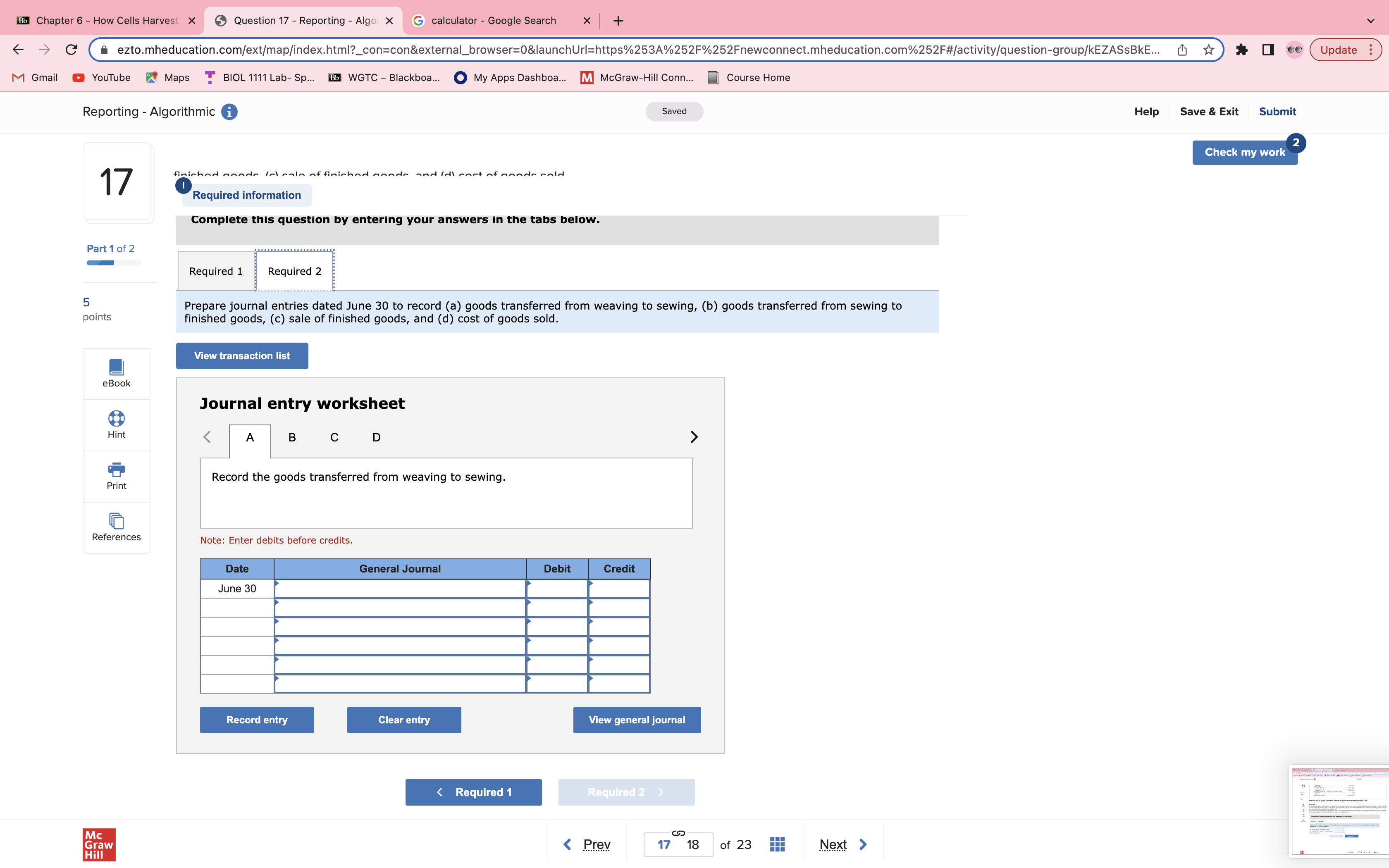Click the page number input showing 17
Viewport: 1389px width, 868px height.
tap(664, 844)
